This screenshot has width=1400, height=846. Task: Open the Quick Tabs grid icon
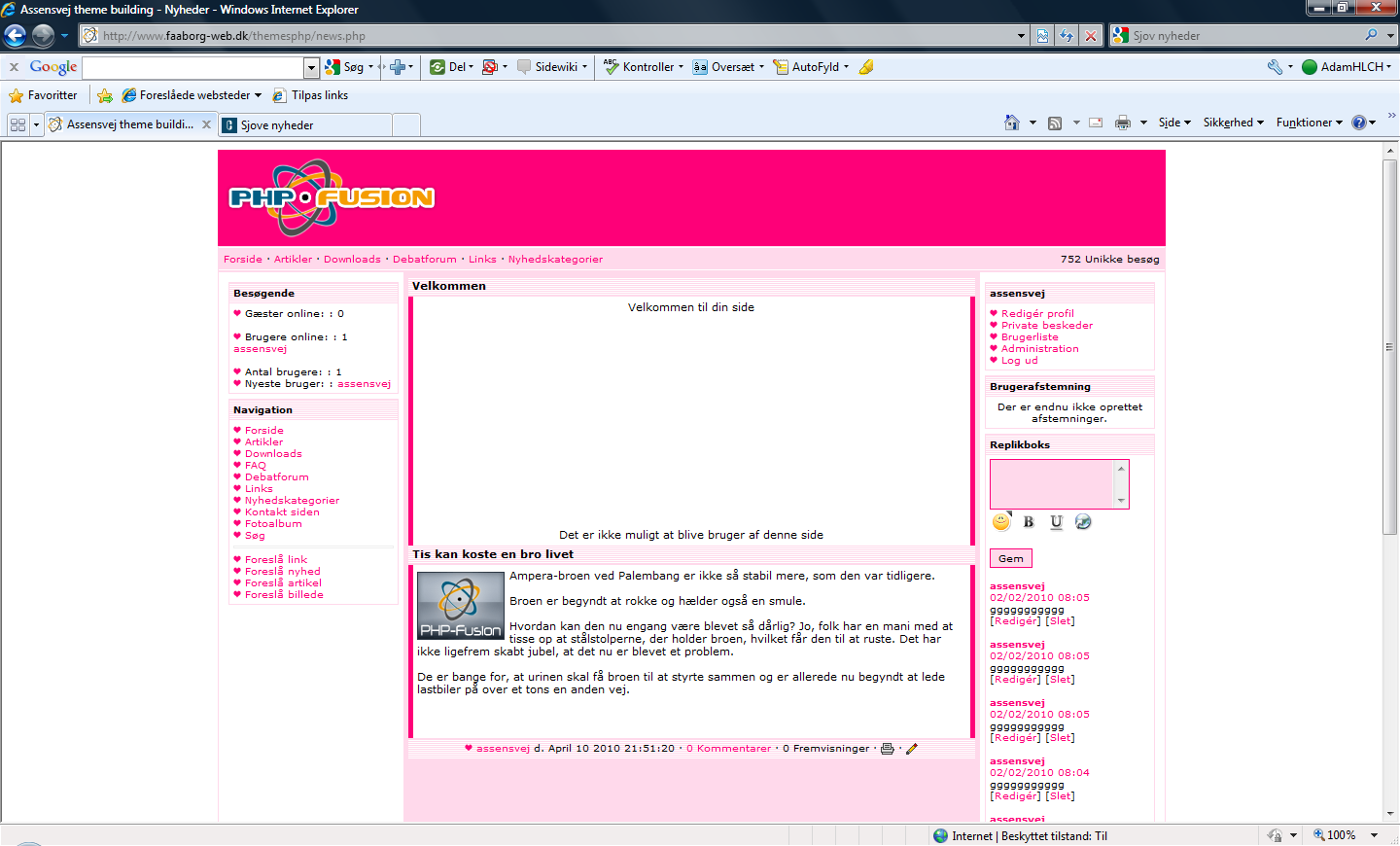coord(17,124)
